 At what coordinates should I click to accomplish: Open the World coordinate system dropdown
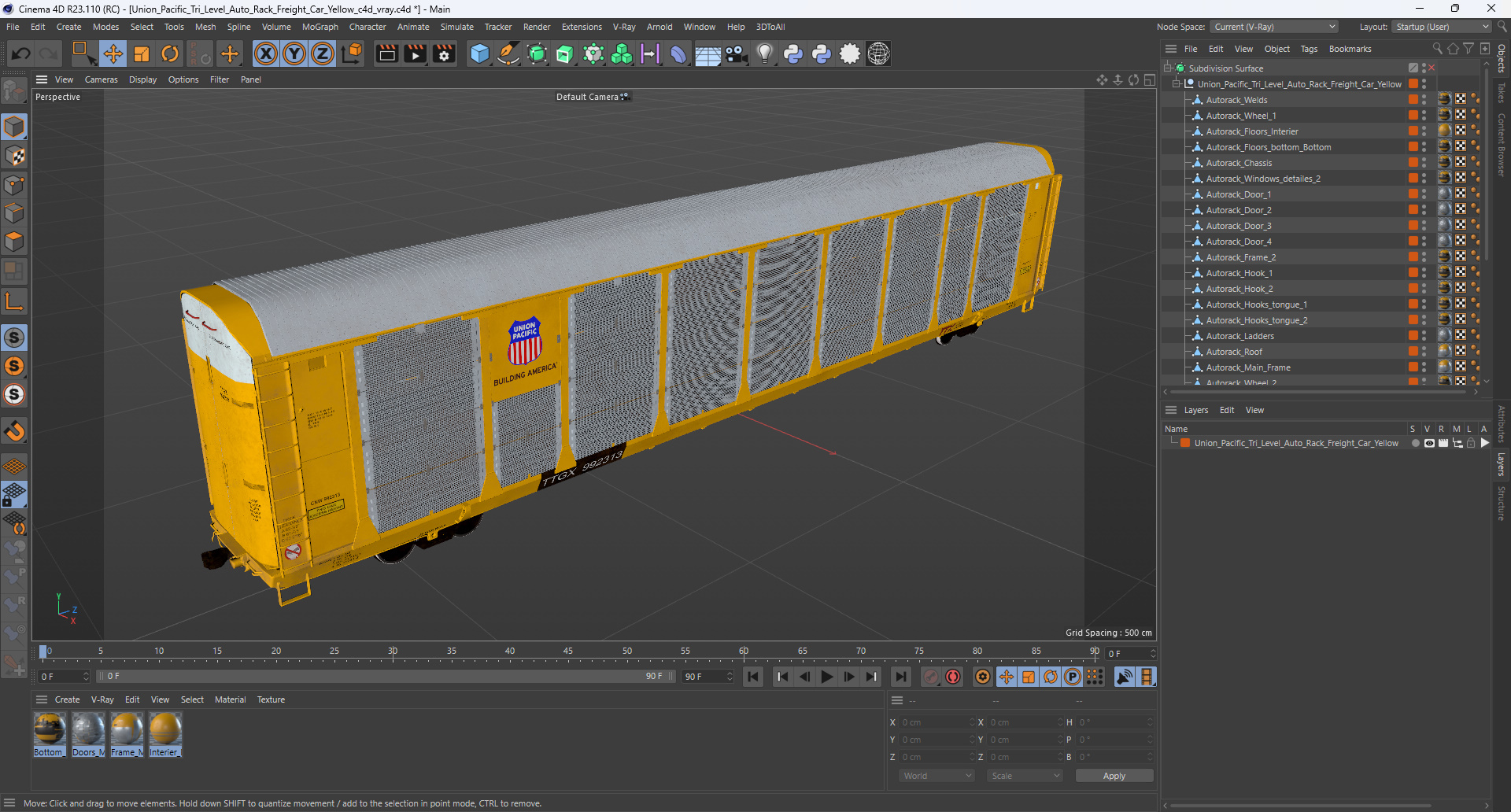click(x=937, y=776)
